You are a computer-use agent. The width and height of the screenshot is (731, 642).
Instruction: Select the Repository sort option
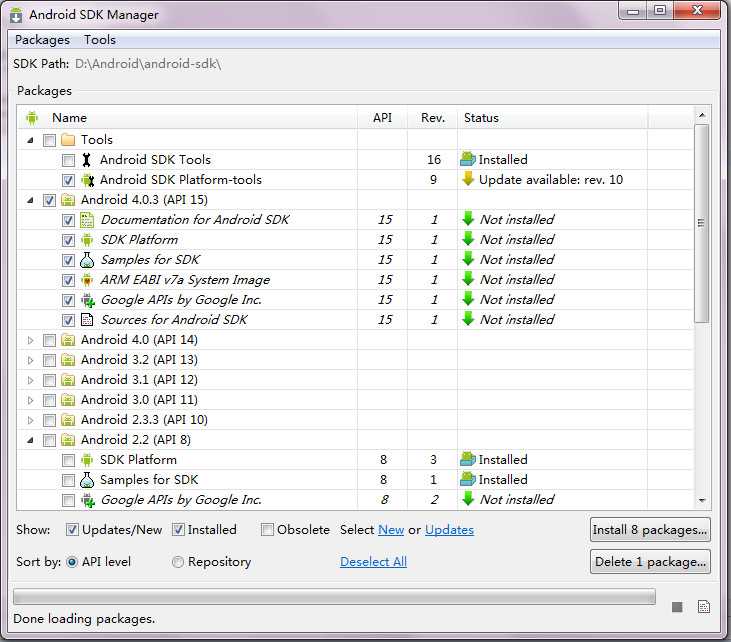(x=178, y=562)
